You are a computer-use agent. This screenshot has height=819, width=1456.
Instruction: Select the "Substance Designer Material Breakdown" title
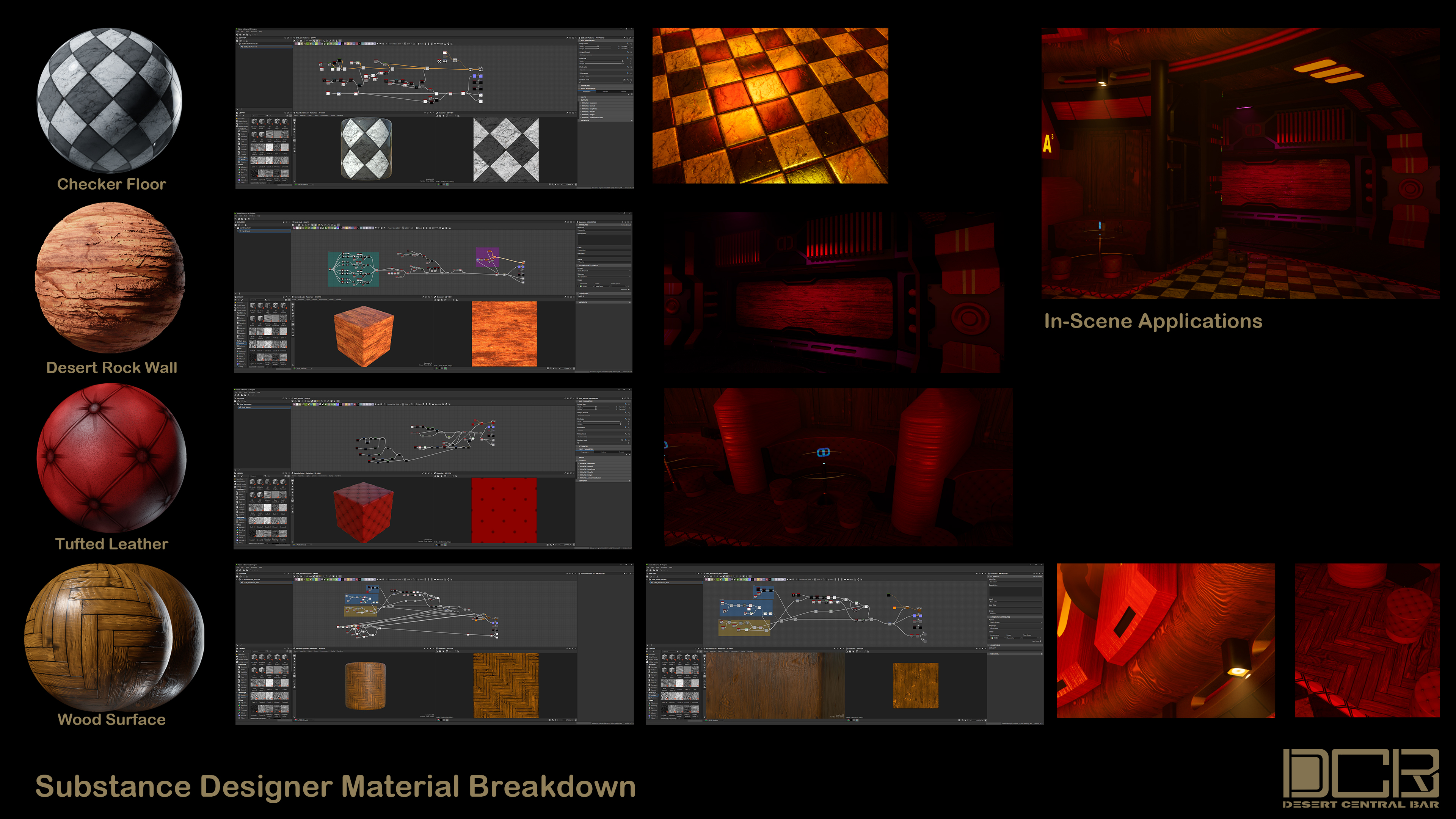point(336,786)
